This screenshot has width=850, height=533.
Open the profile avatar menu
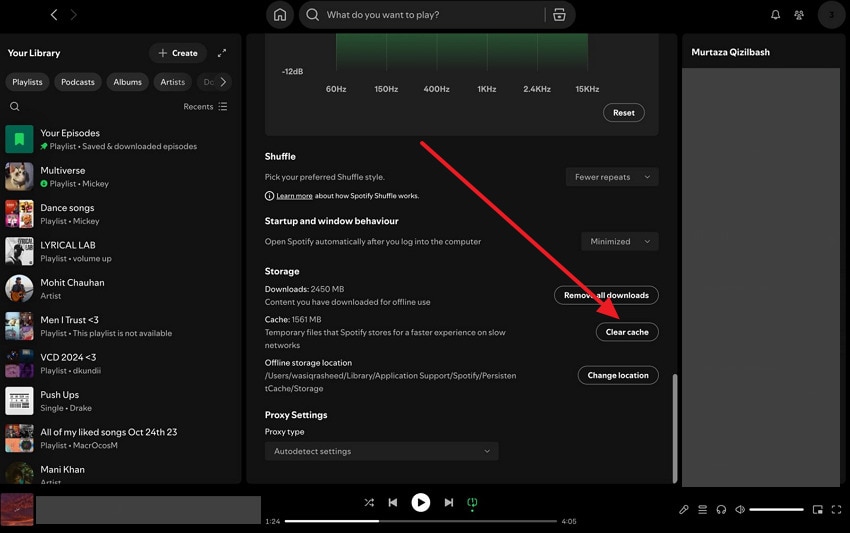click(831, 15)
